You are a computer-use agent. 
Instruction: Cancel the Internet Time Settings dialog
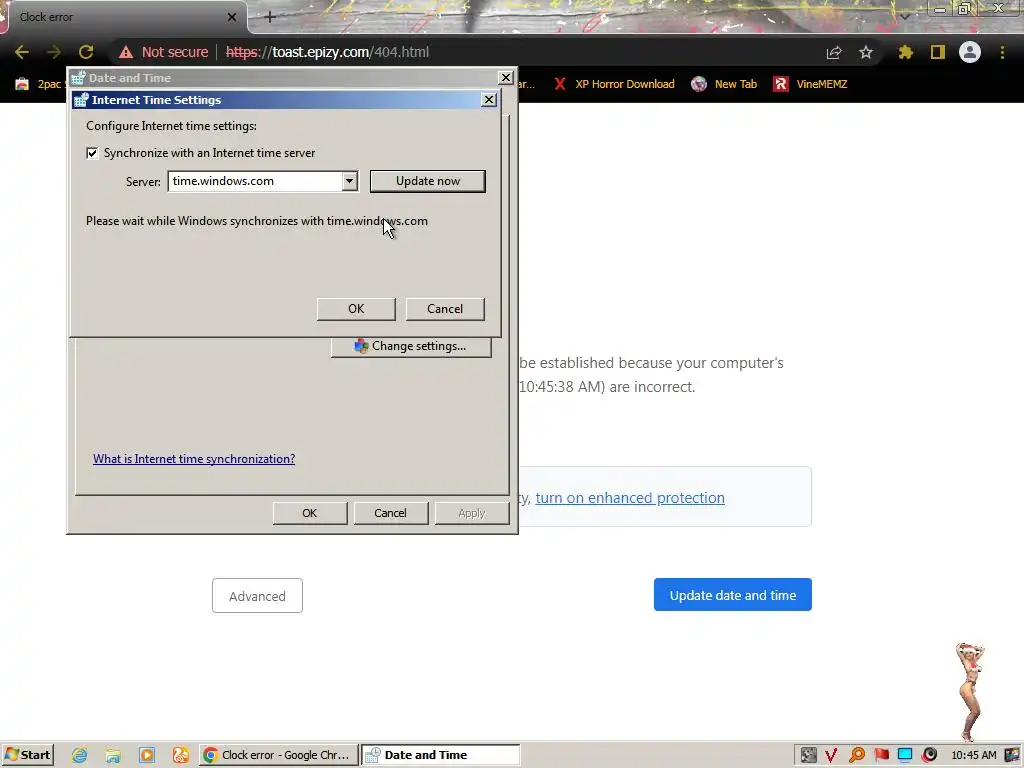[x=445, y=309]
